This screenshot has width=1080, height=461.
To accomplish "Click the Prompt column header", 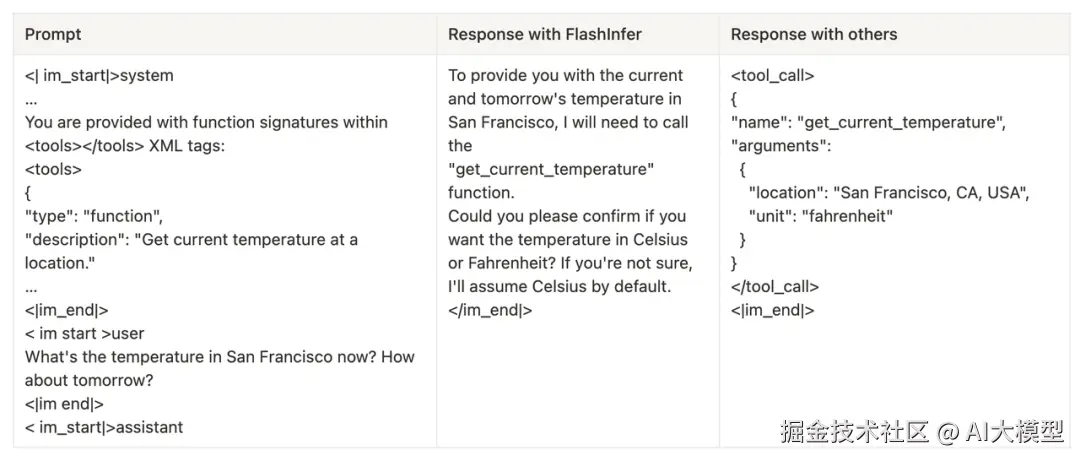I will pyautogui.click(x=53, y=34).
